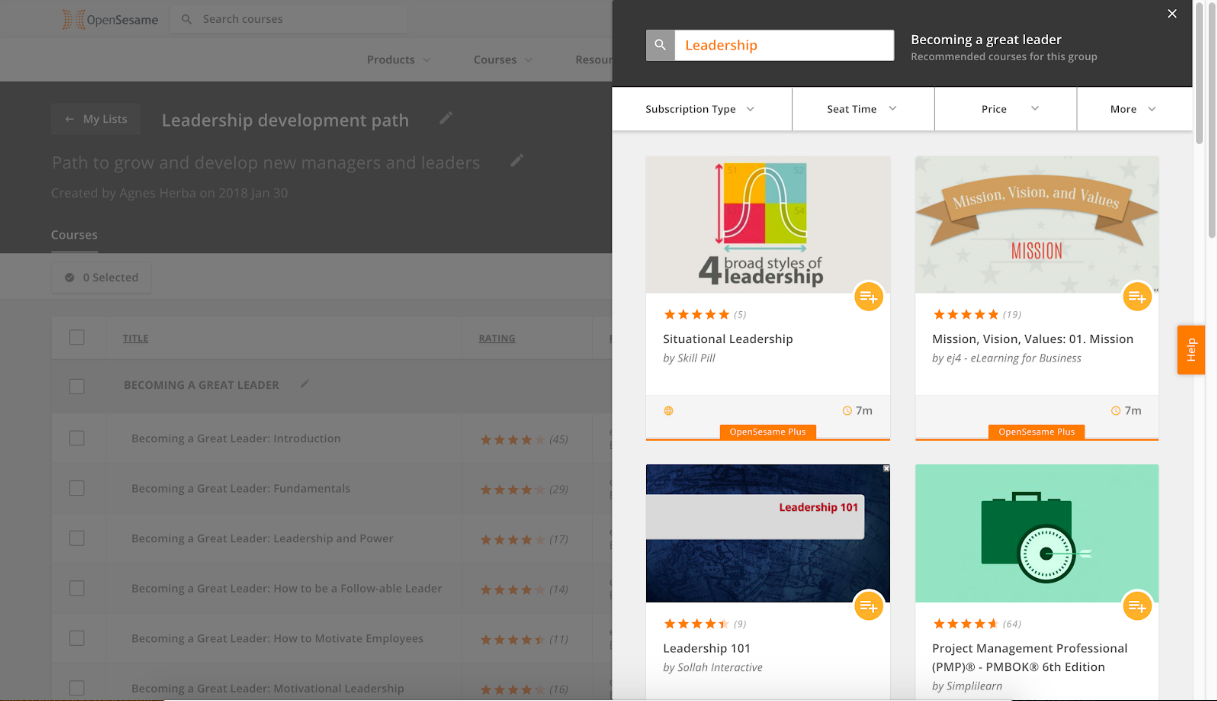
Task: Open the Products menu in navigation
Action: (398, 60)
